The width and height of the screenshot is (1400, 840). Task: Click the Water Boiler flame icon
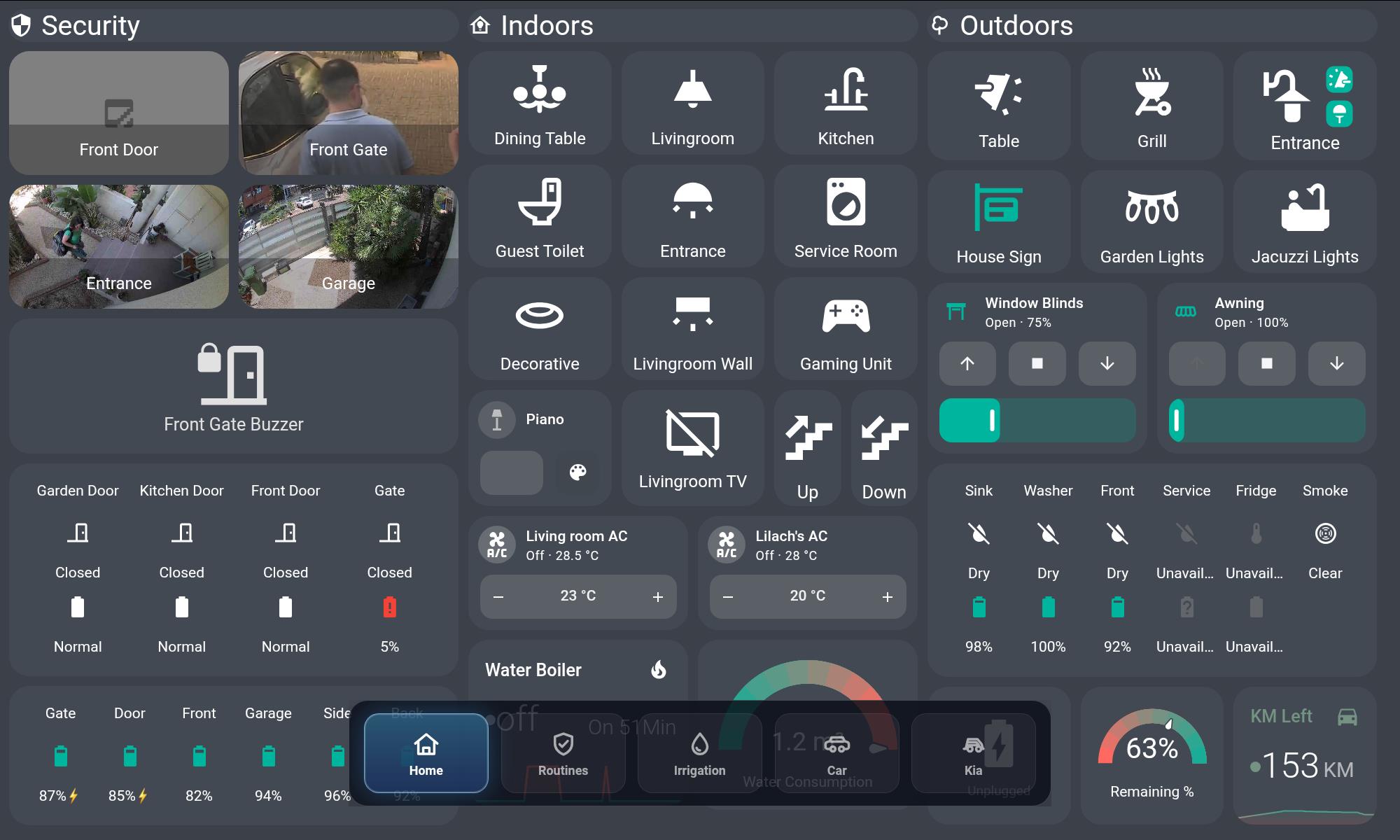tap(659, 670)
